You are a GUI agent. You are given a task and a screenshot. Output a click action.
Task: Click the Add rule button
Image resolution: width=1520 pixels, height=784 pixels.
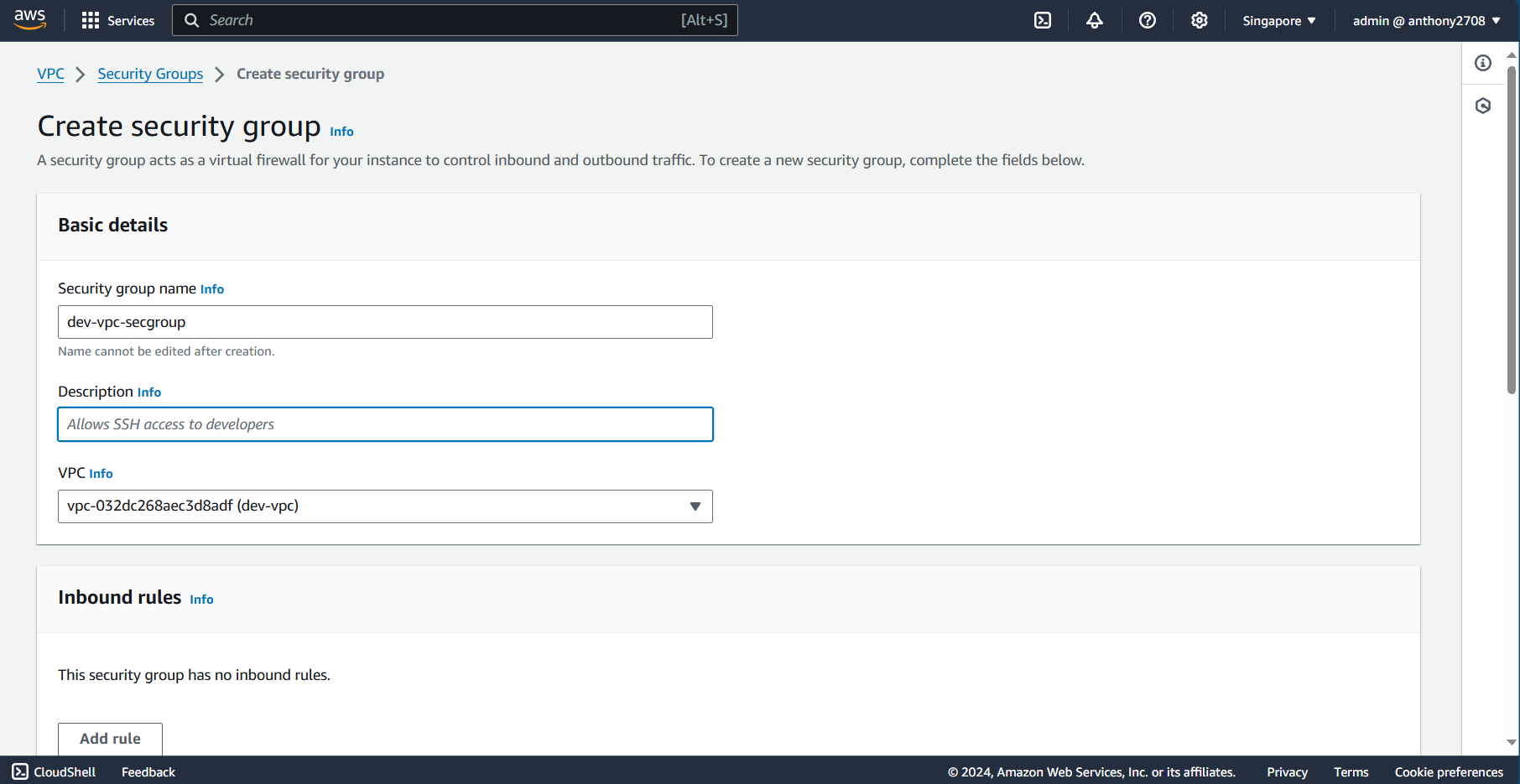[110, 739]
